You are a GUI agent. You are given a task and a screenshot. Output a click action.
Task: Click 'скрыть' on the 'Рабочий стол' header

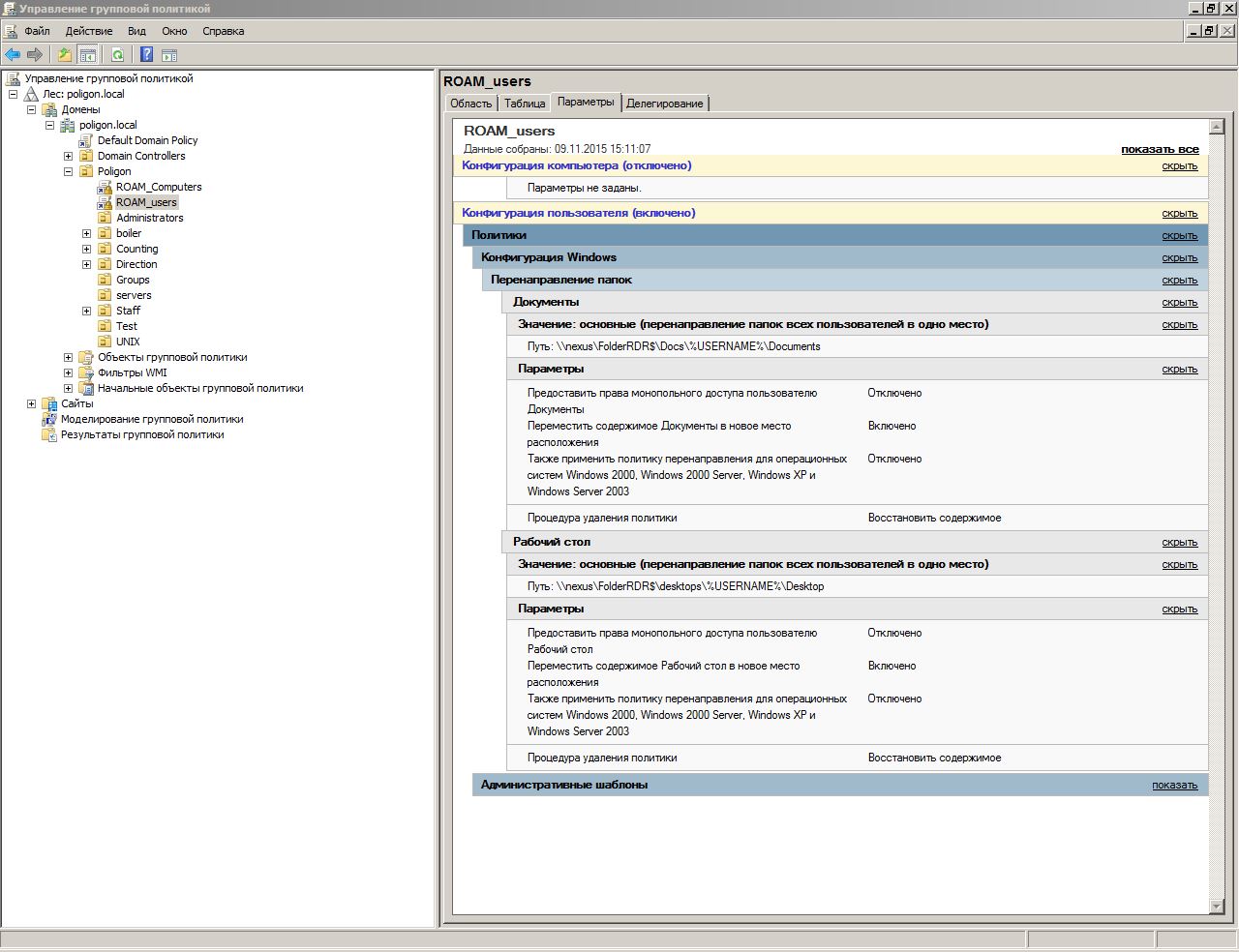point(1180,543)
